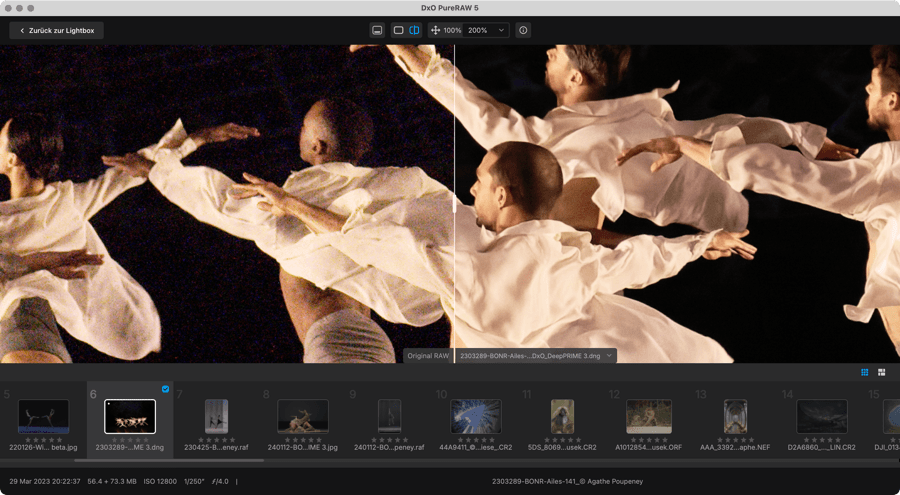Switch to single image view icon
This screenshot has height=495, width=900.
pos(398,30)
